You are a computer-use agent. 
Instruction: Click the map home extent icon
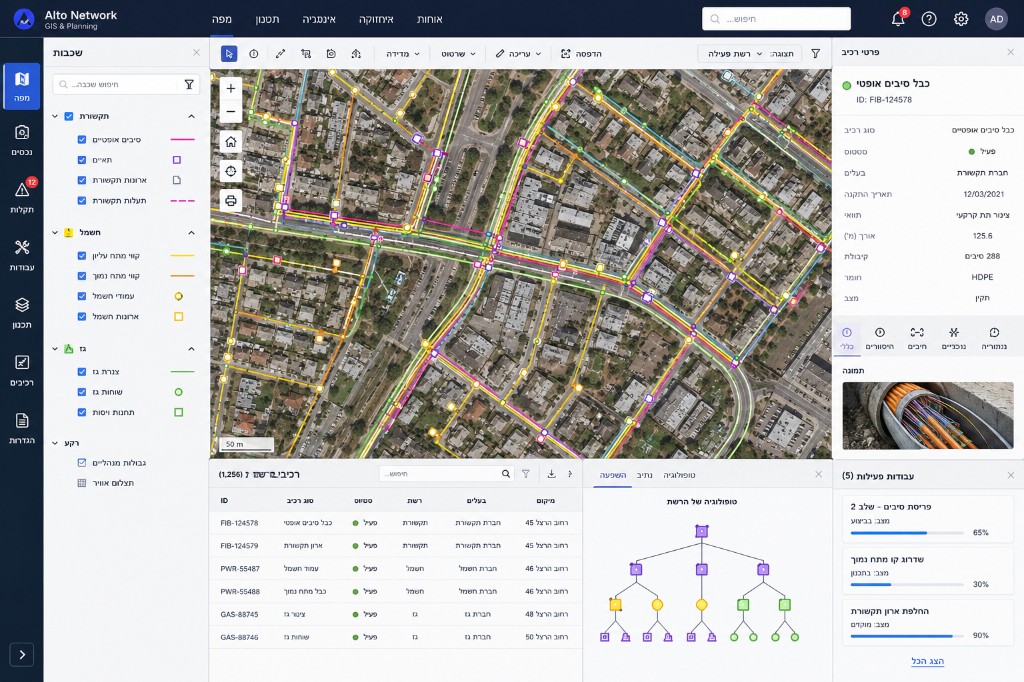tap(231, 142)
